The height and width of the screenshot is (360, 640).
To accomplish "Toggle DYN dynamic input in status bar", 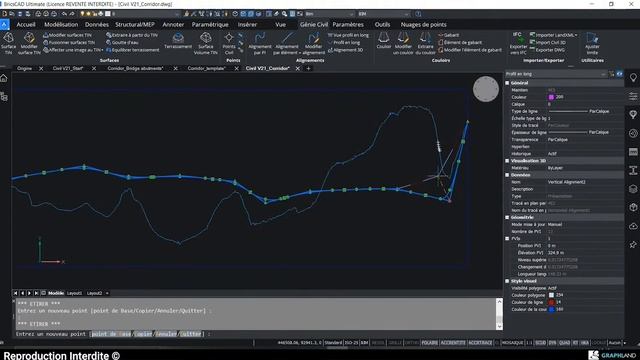I will pyautogui.click(x=552, y=343).
